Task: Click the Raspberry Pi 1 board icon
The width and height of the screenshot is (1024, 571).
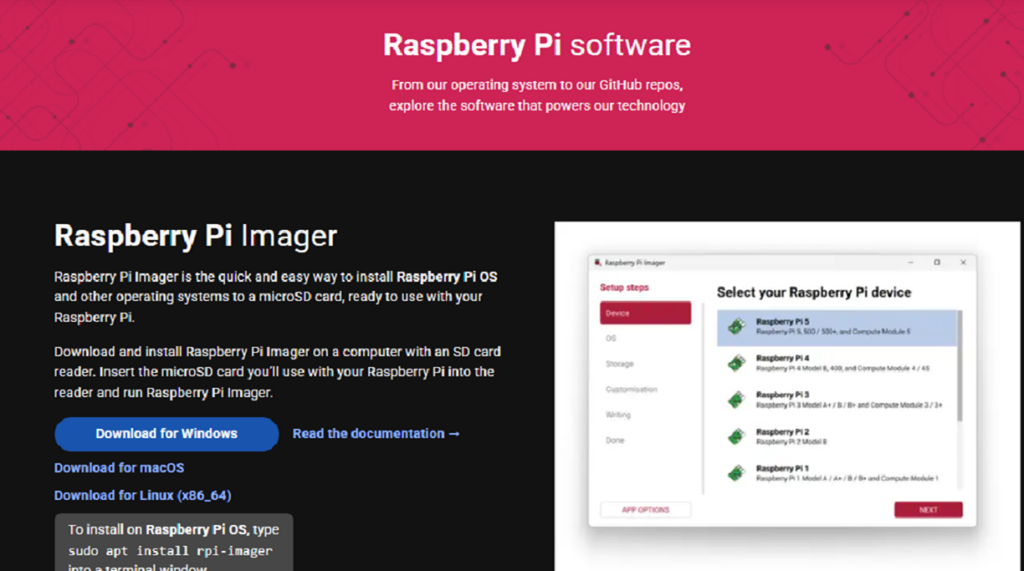Action: pyautogui.click(x=737, y=473)
